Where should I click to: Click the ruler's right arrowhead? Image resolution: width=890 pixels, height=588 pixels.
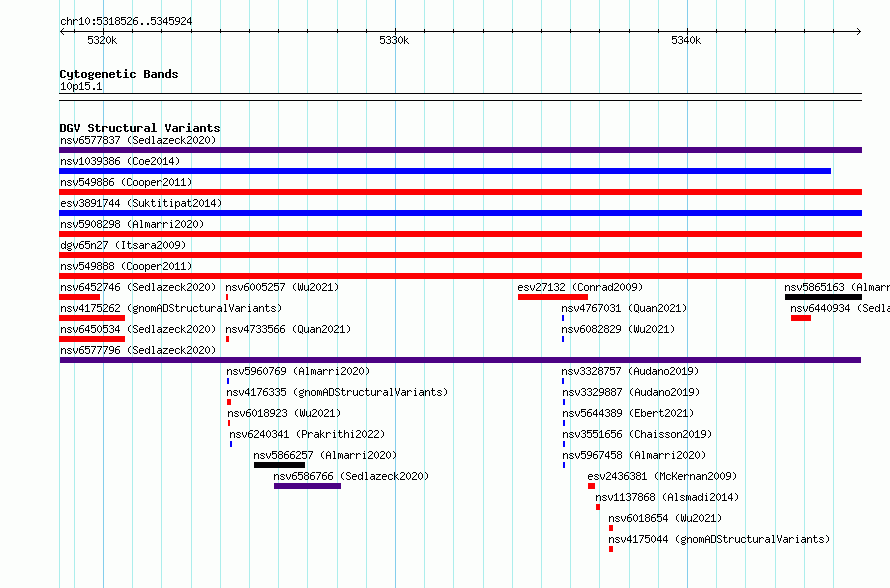(859, 31)
